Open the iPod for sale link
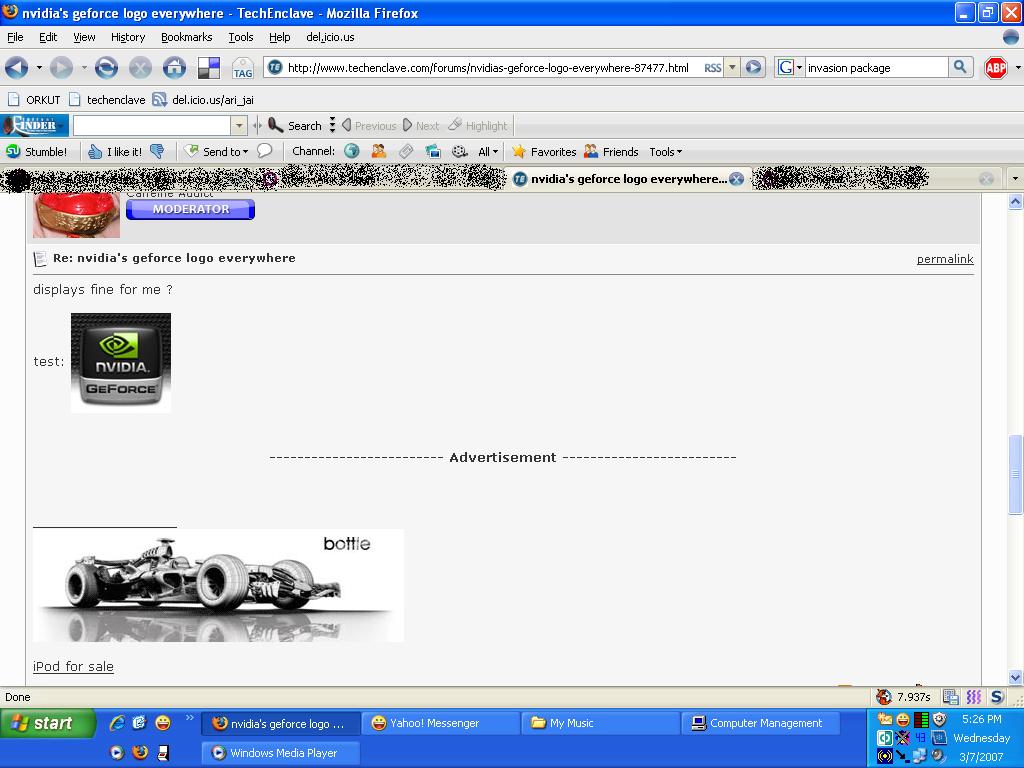The image size is (1024, 768). pos(73,667)
